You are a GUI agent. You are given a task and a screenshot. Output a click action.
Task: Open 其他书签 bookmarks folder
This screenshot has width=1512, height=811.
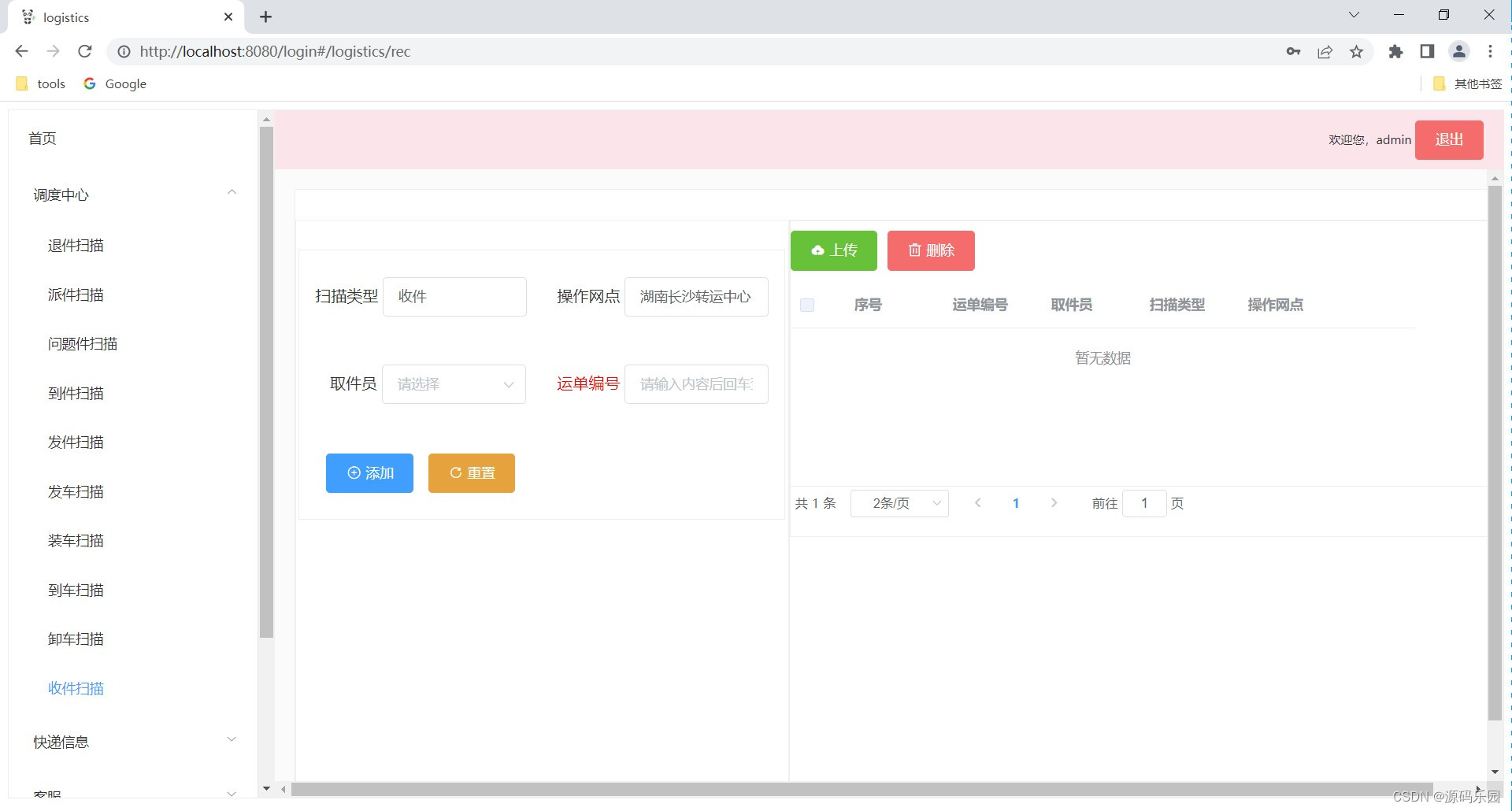1468,83
